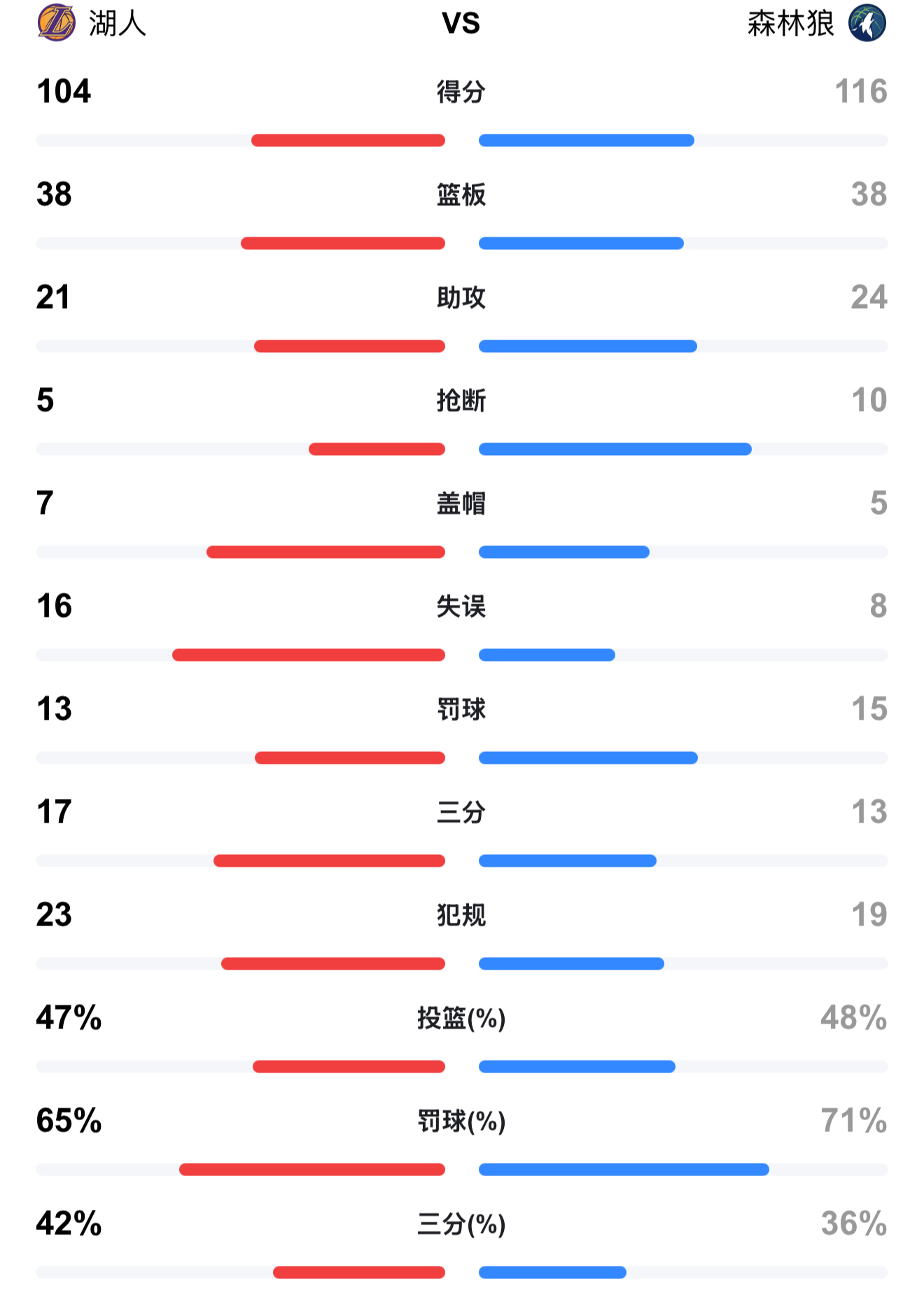This screenshot has width=924, height=1298.
Task: Click the Timberwolves team logo icon
Action: 867,23
